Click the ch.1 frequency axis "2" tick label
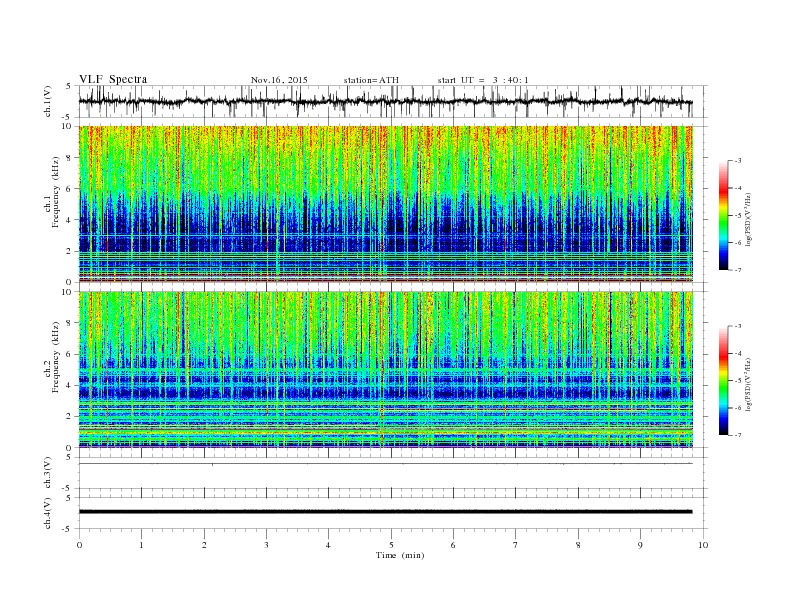Viewport: 792px width, 612px height. pos(69,251)
